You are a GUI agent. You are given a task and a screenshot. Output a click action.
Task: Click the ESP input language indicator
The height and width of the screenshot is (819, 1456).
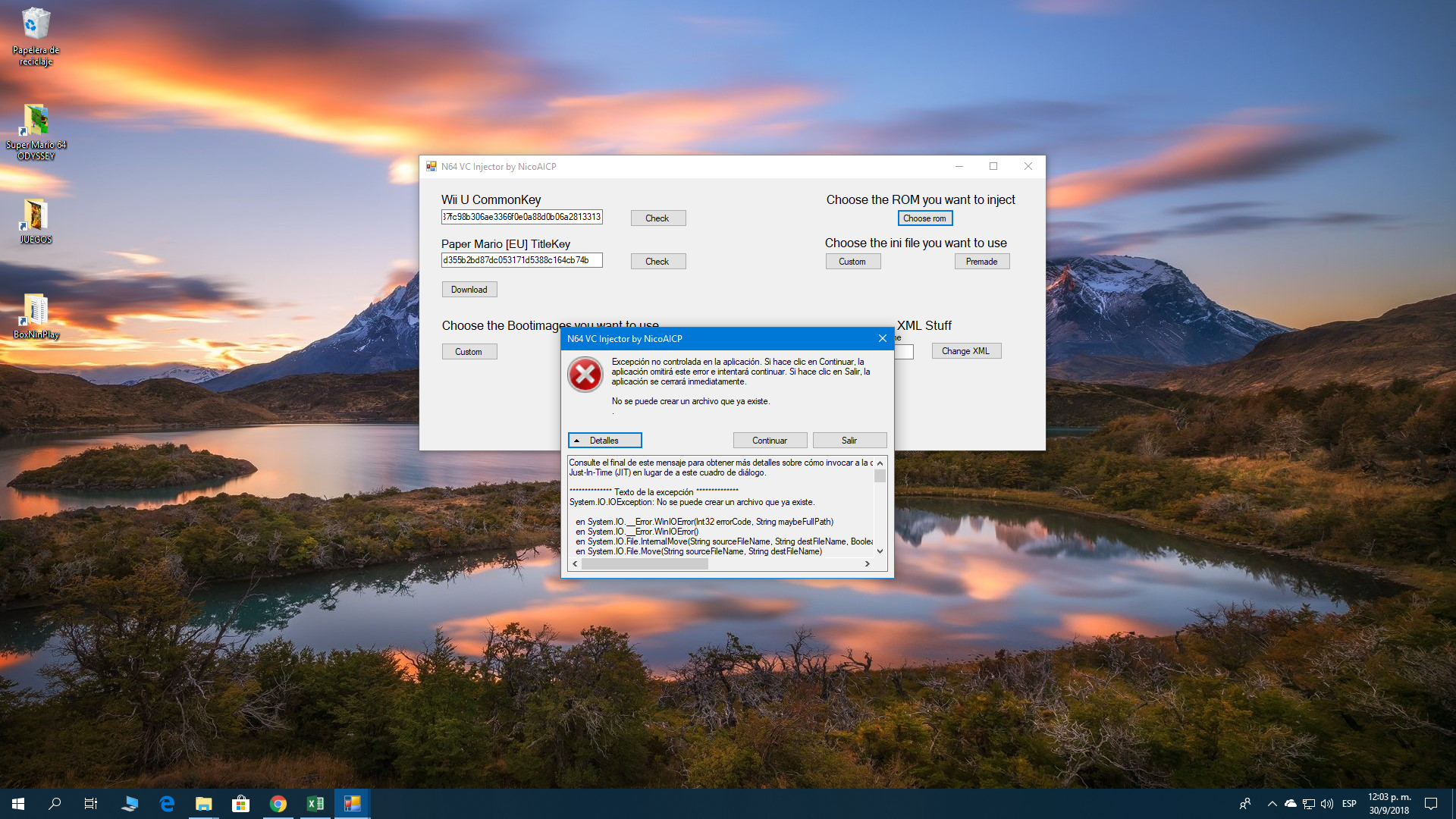click(x=1349, y=804)
